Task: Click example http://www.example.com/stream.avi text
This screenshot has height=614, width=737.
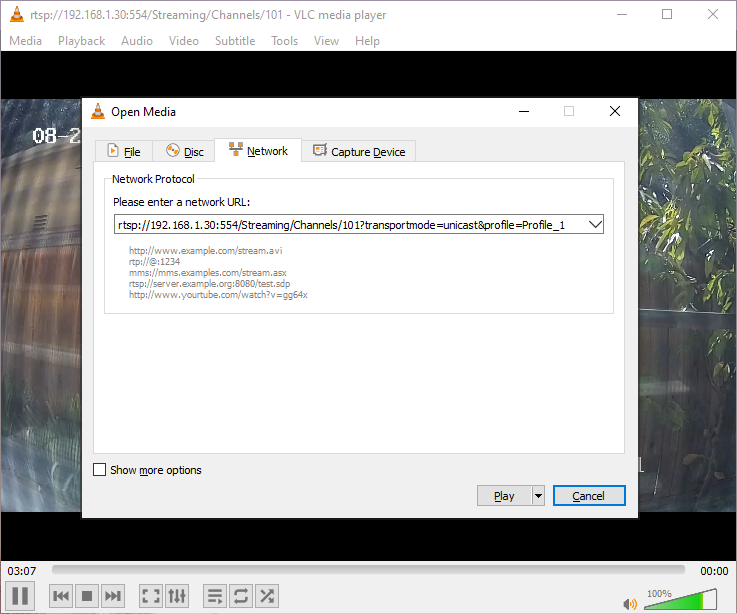Action: tap(205, 251)
